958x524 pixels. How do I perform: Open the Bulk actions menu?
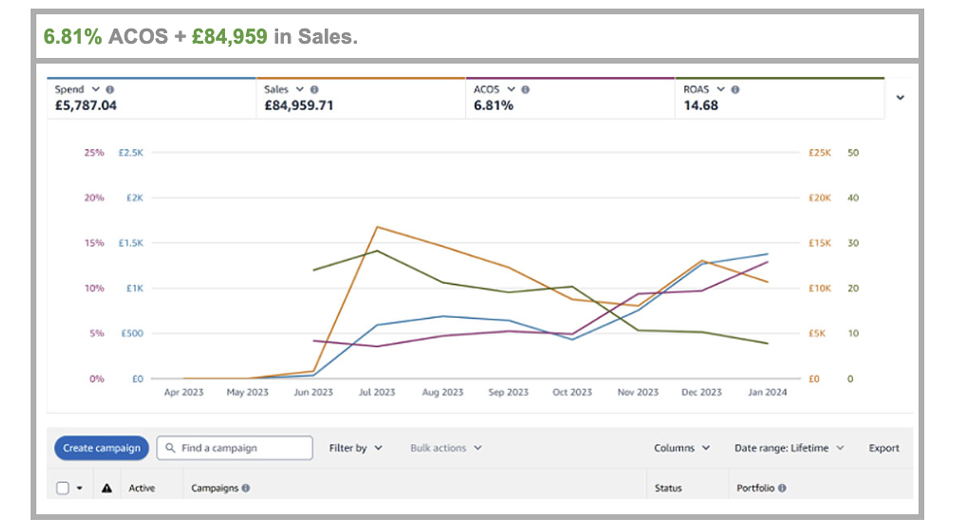[x=445, y=448]
